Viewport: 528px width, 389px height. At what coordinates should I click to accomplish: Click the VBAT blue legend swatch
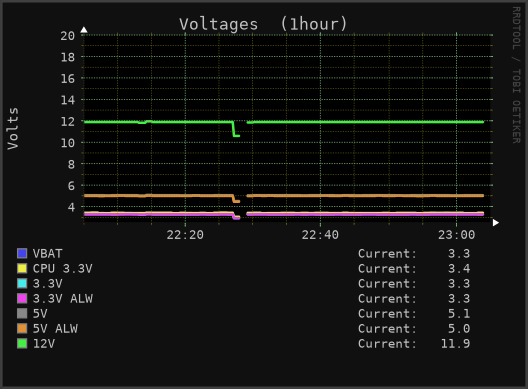point(22,253)
